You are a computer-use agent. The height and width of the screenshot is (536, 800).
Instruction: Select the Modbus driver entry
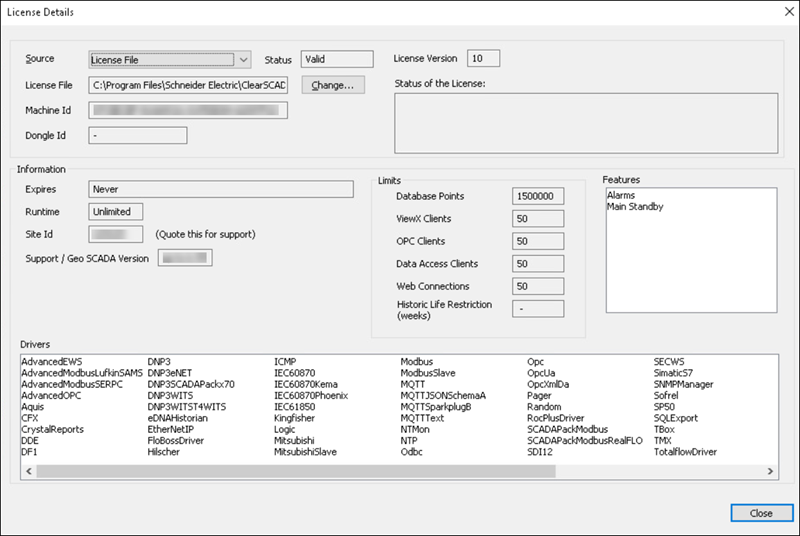[417, 361]
